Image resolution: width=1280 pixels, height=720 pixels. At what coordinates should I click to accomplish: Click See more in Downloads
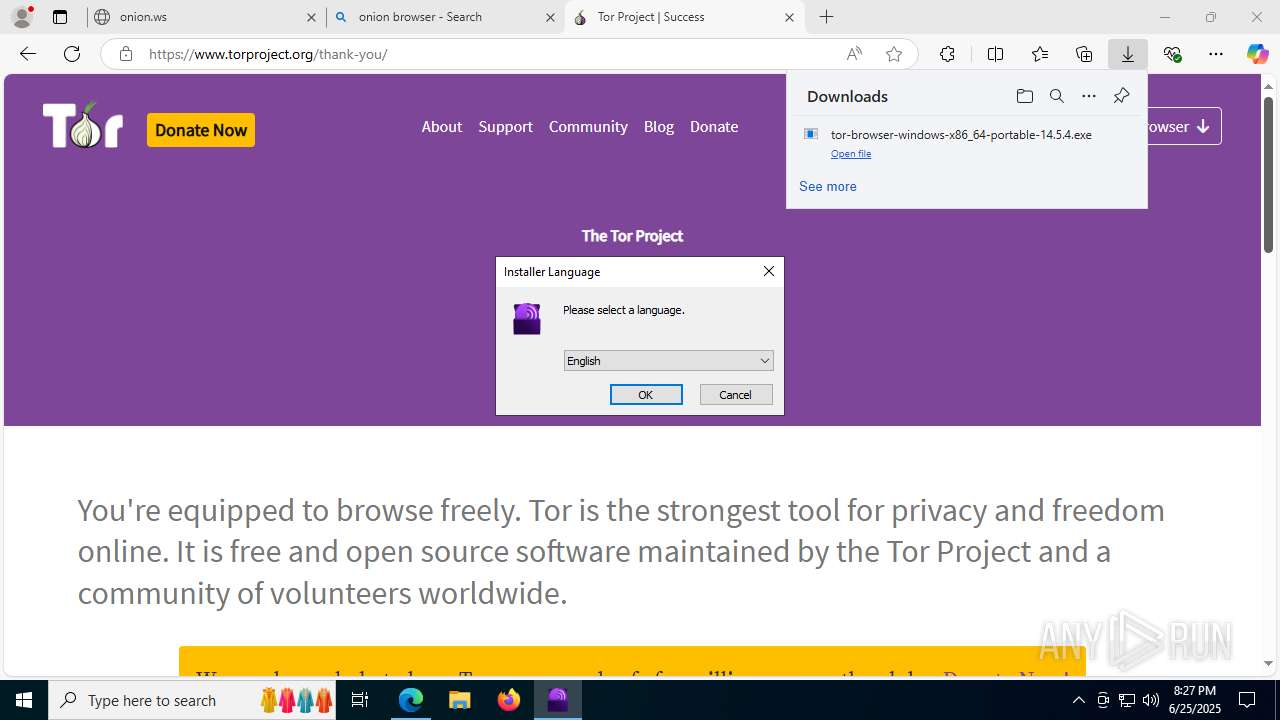[x=827, y=186]
